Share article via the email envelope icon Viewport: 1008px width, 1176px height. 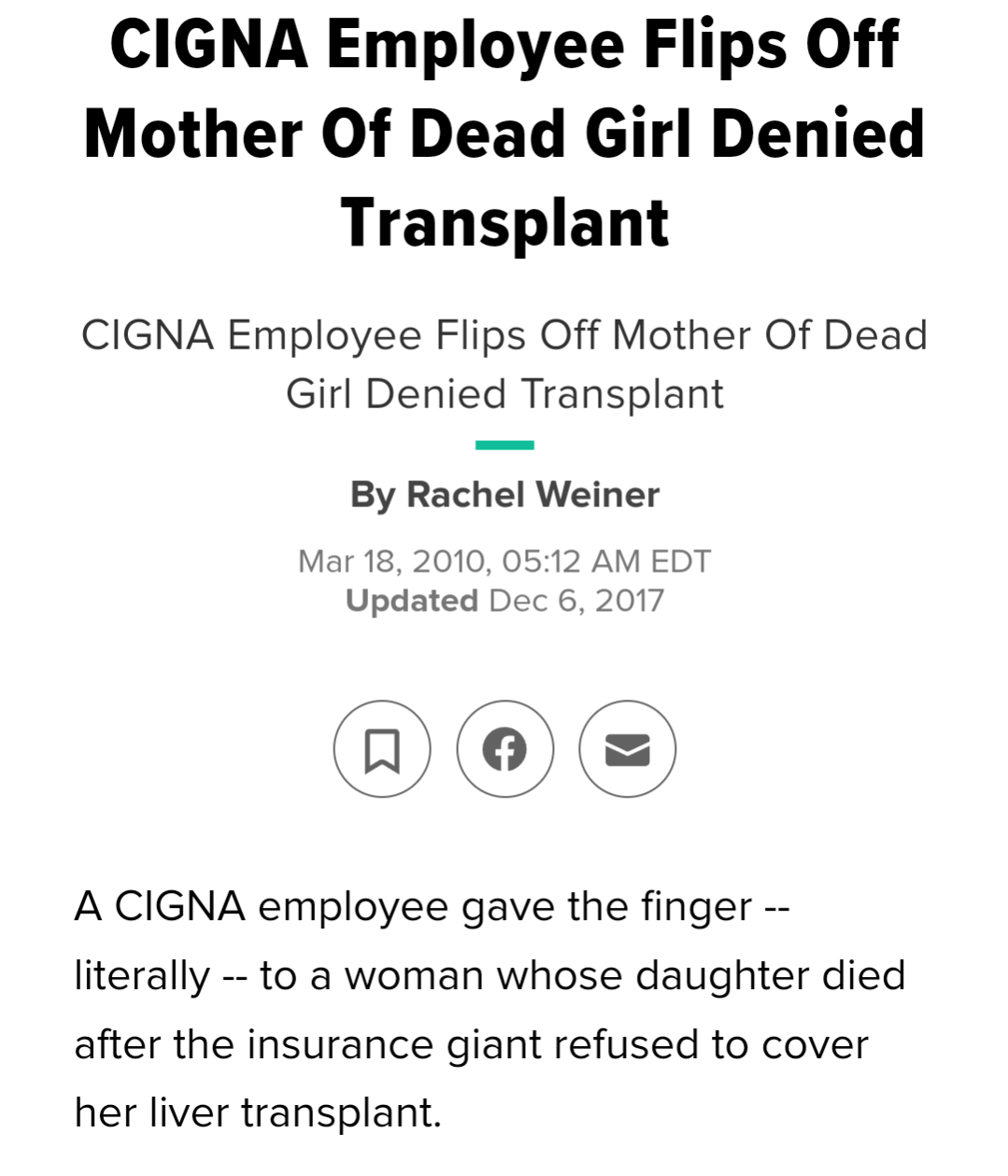coord(627,749)
